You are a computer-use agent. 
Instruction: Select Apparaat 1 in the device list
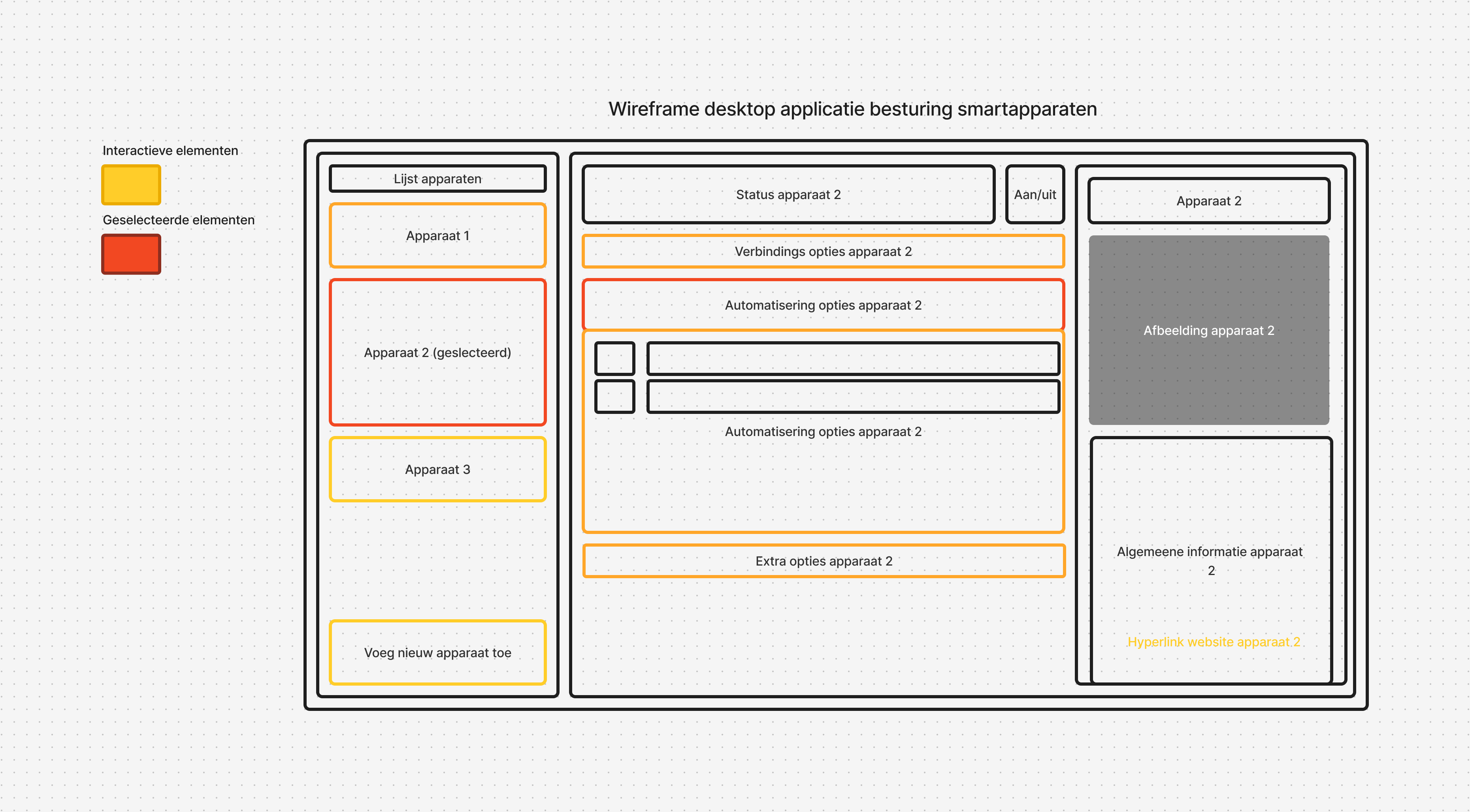438,235
